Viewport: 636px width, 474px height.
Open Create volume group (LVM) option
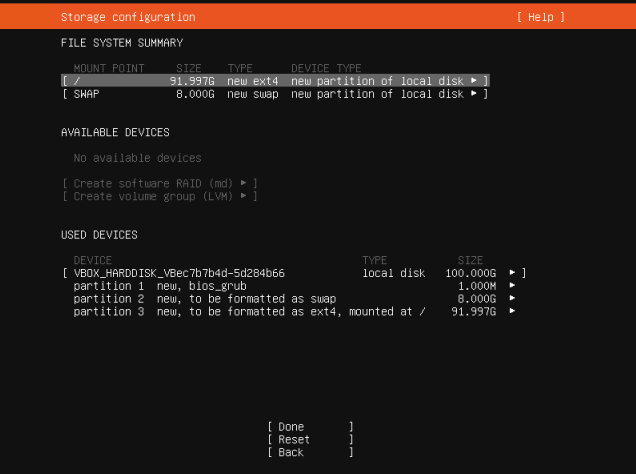coord(160,196)
